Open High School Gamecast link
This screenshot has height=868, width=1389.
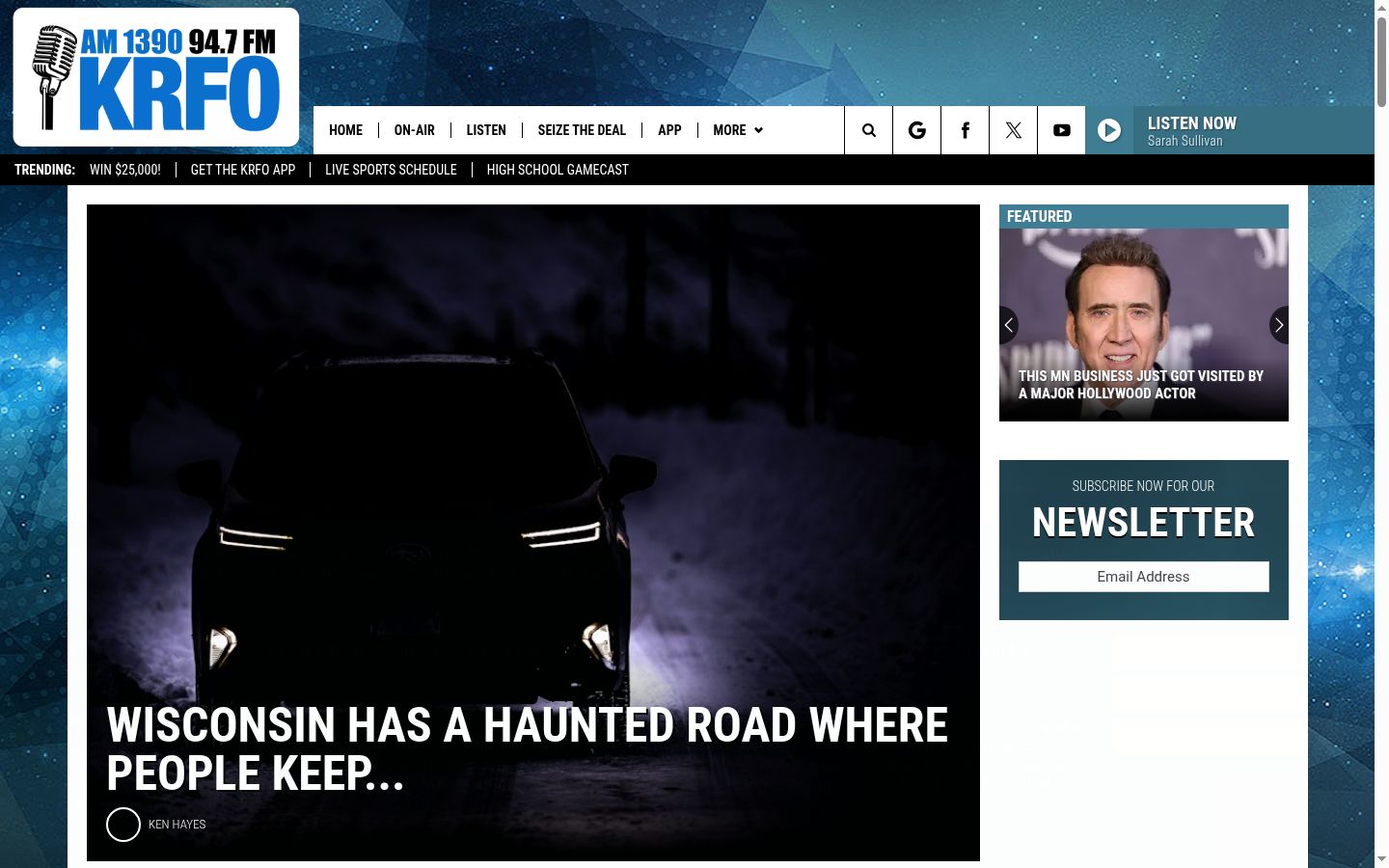(558, 170)
